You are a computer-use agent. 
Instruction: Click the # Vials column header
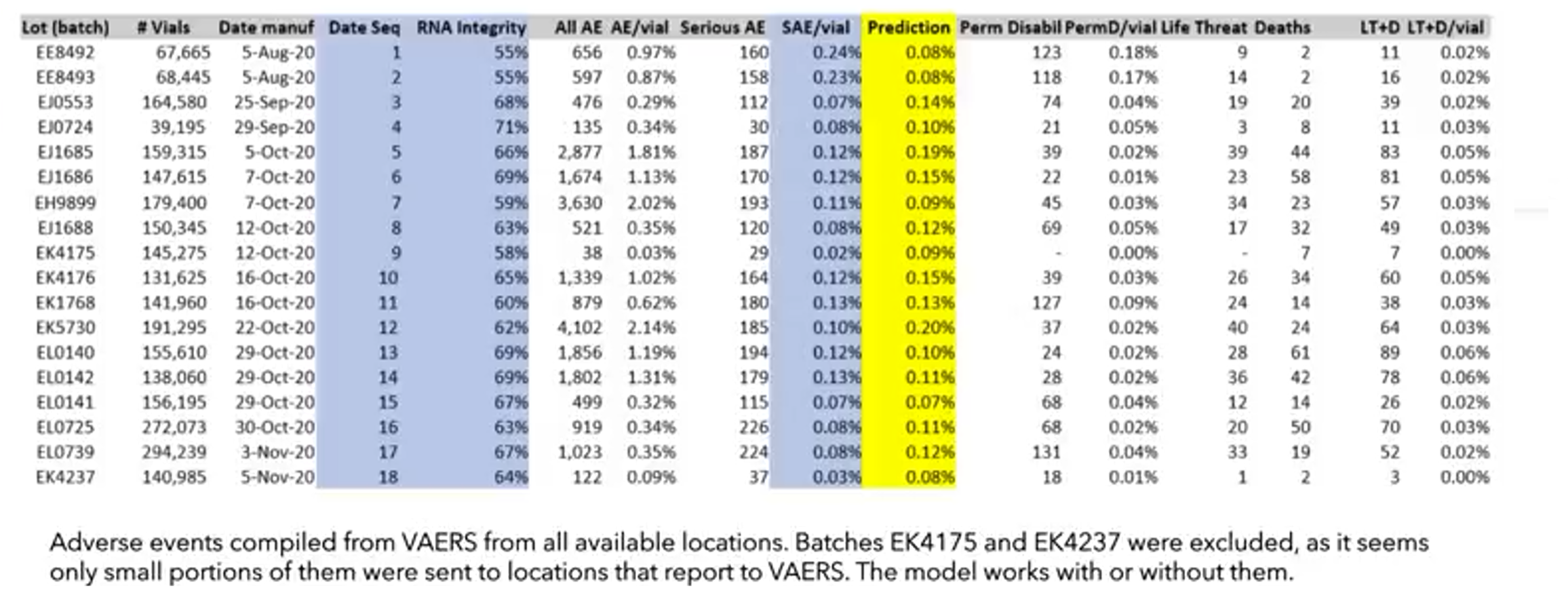pos(163,28)
